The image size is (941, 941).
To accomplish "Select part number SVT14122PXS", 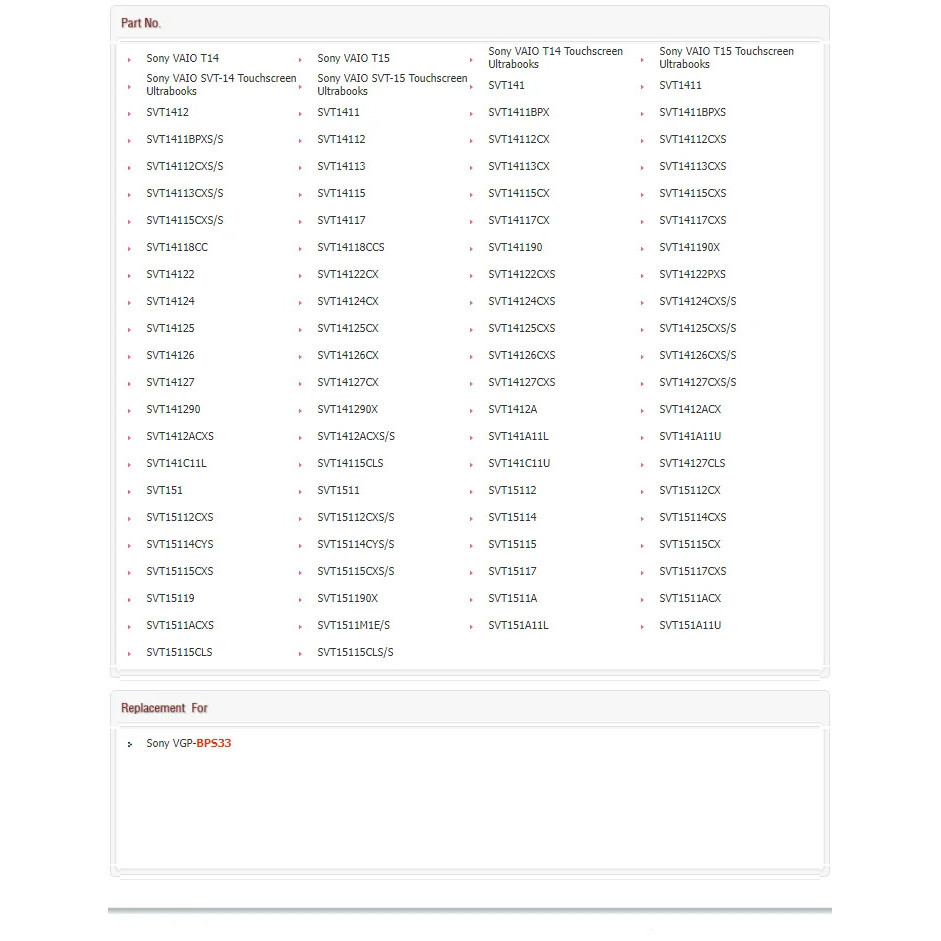I will coord(692,275).
